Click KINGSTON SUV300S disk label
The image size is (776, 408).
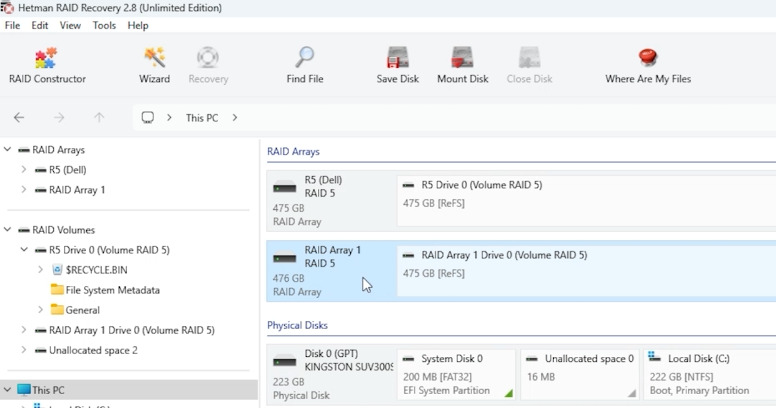(x=348, y=367)
